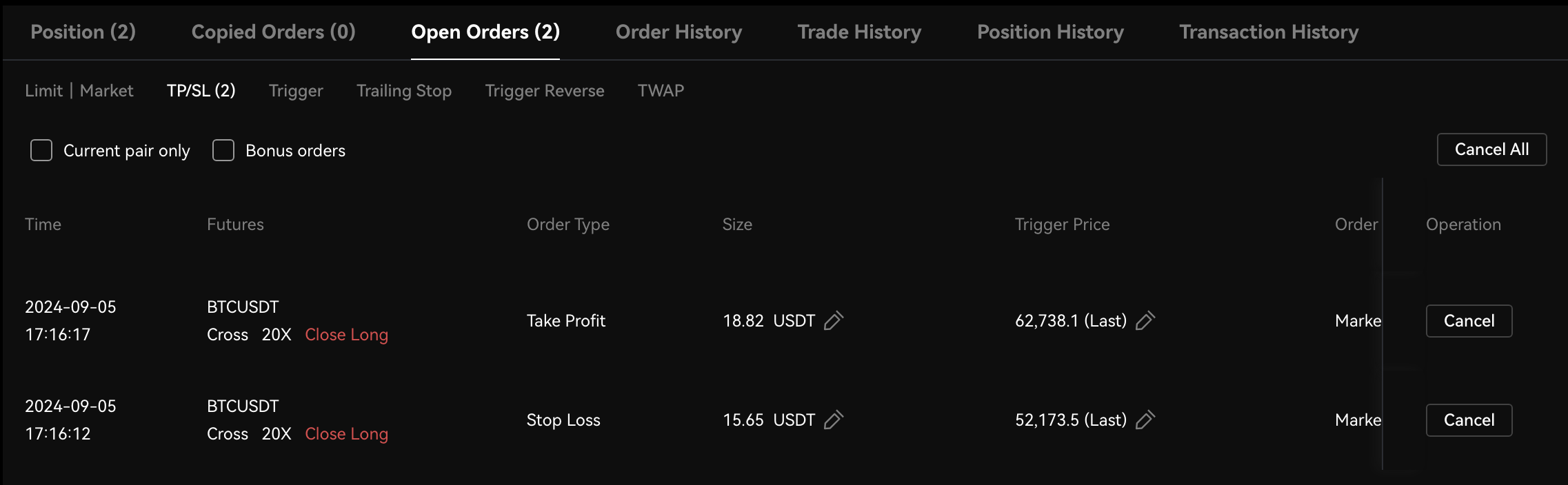The image size is (1568, 485).
Task: Select Limit | Market order filter
Action: 79,90
